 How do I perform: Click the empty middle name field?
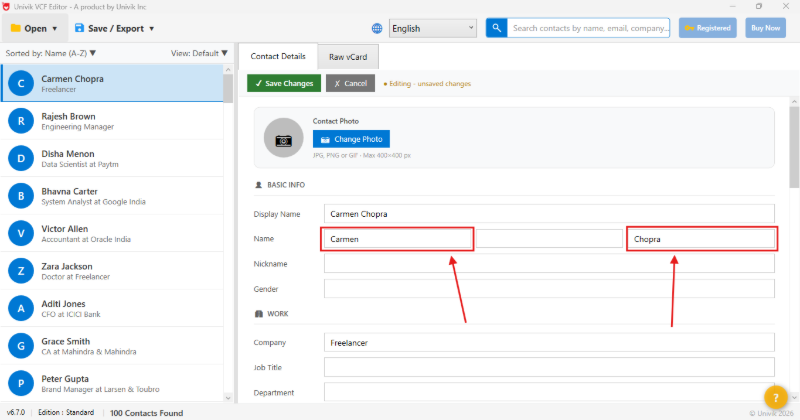[549, 239]
